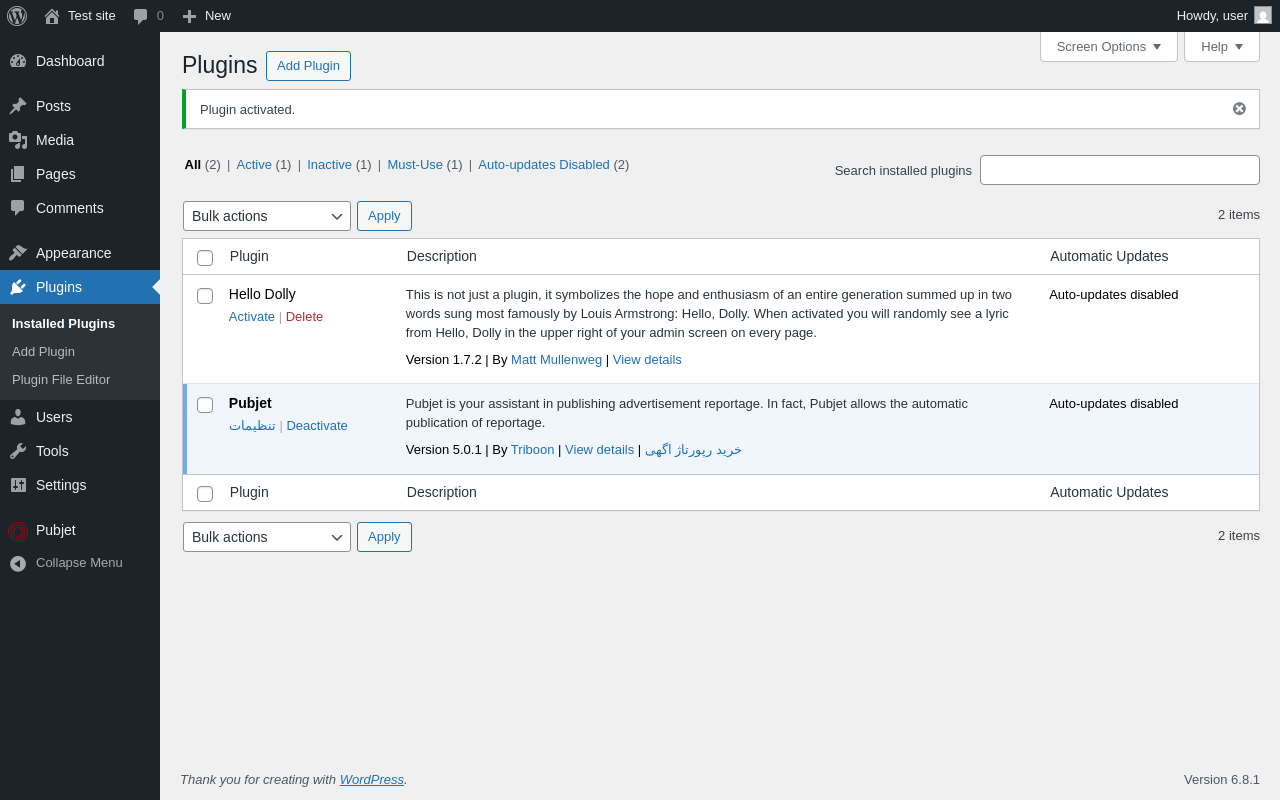
Task: Open the Pubjet sidebar menu icon
Action: point(18,531)
